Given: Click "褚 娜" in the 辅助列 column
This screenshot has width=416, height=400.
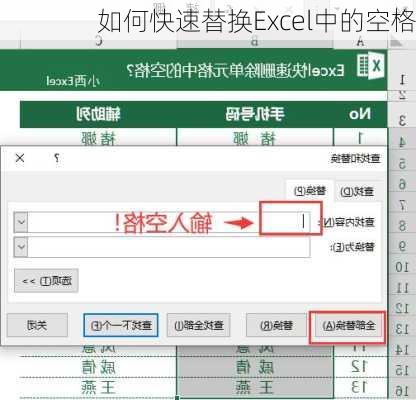Looking at the screenshot, I should 98,138.
